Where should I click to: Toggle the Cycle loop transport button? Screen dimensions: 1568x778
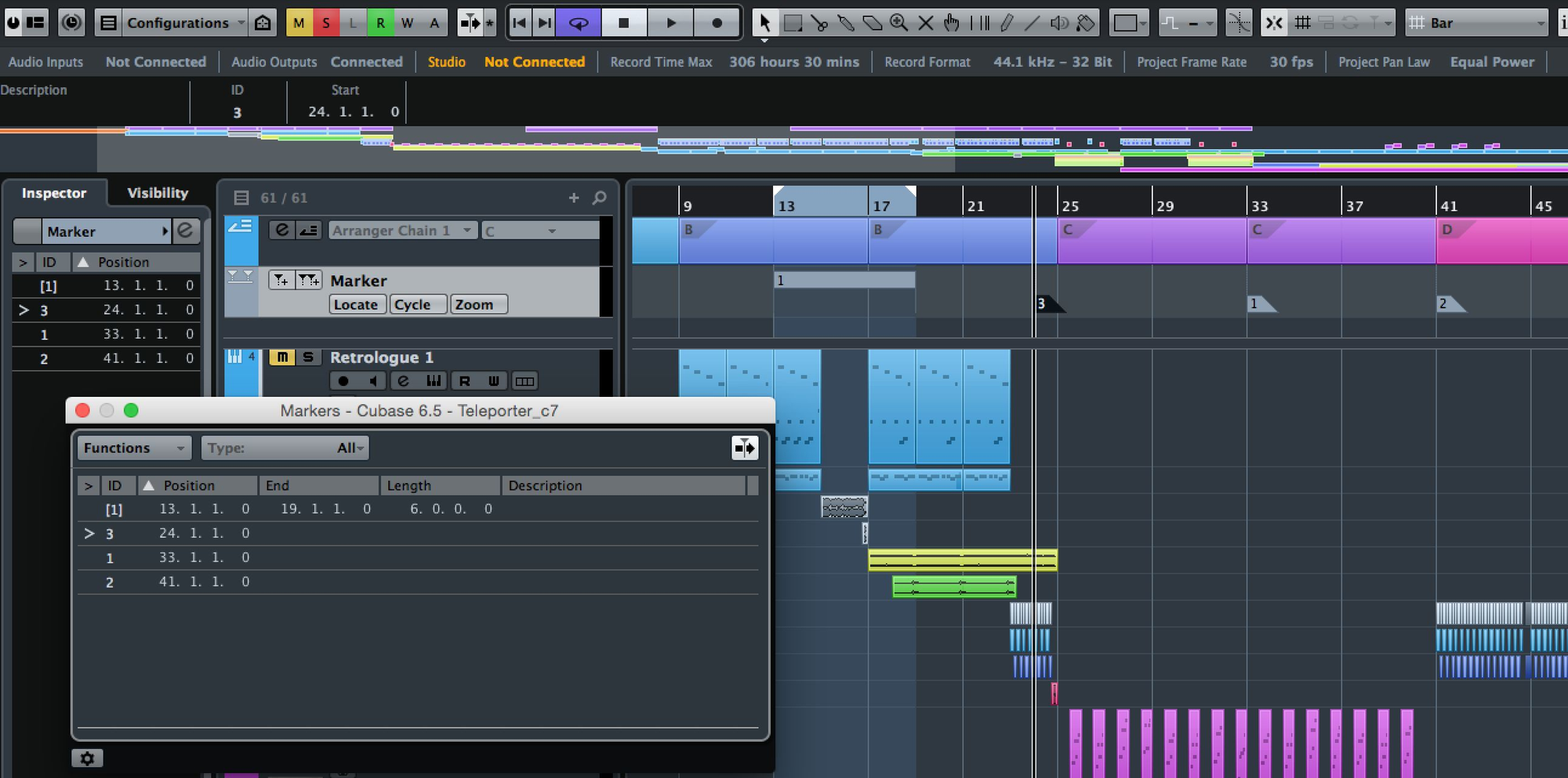click(x=578, y=23)
